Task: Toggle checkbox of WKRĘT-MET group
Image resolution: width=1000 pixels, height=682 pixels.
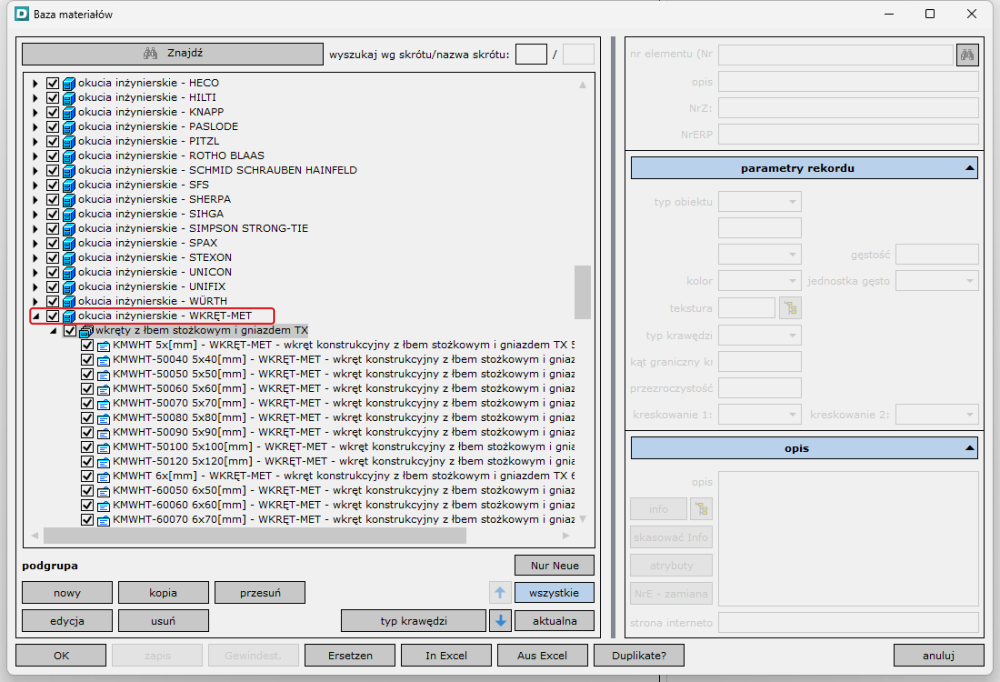Action: (52, 316)
